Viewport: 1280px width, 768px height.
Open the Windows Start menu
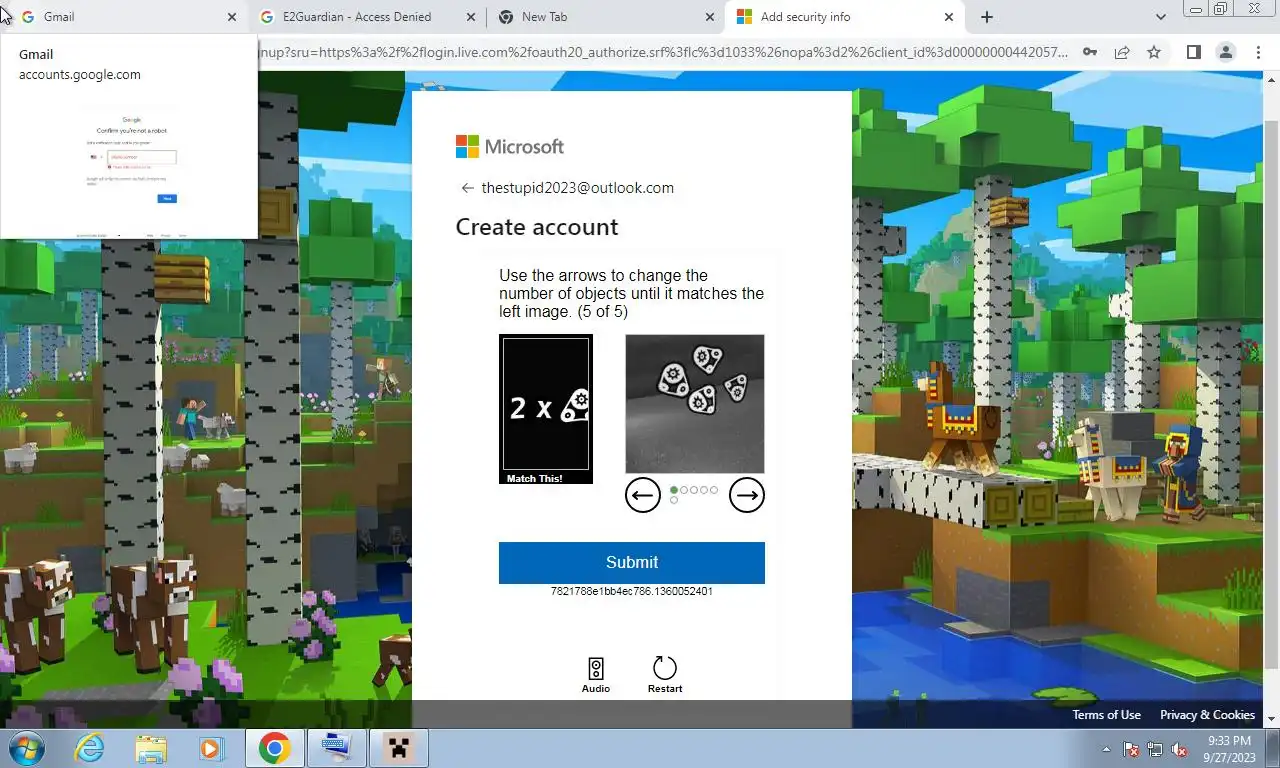[x=28, y=748]
